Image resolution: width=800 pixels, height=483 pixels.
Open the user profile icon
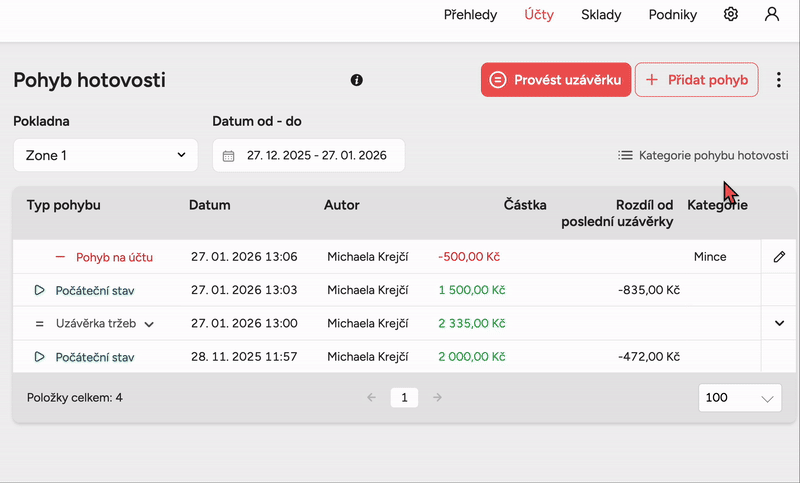(x=771, y=15)
